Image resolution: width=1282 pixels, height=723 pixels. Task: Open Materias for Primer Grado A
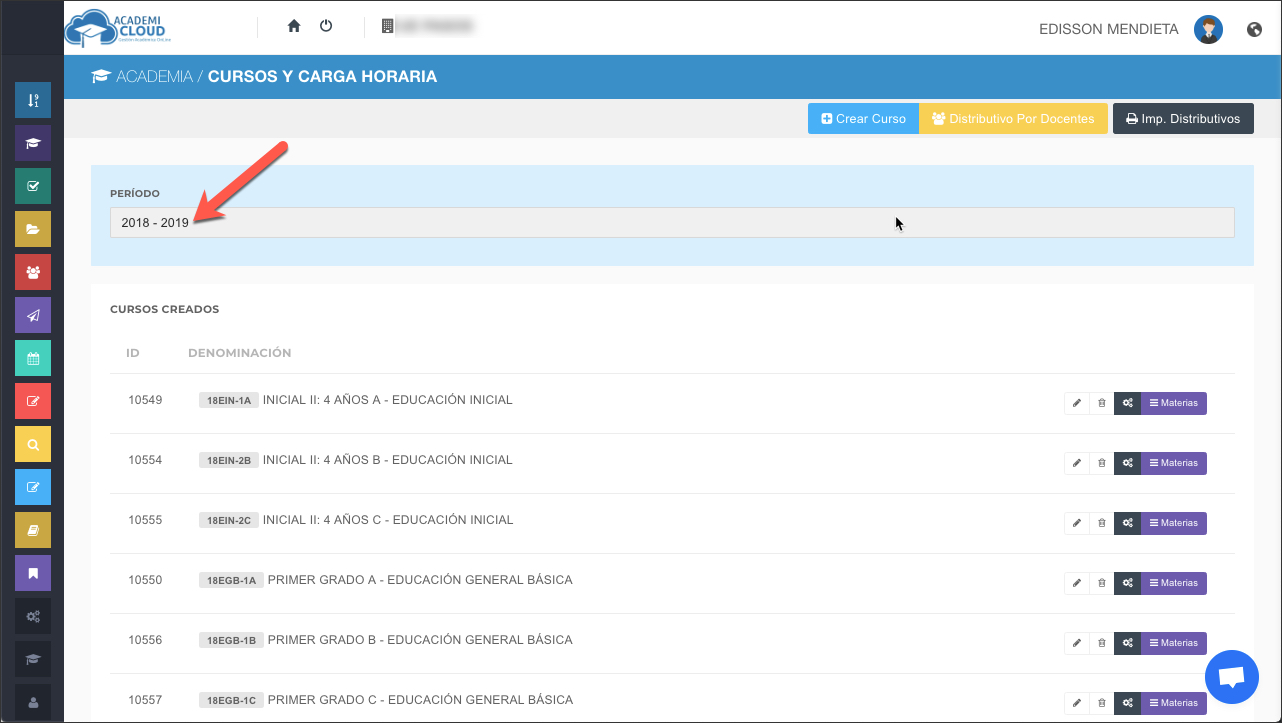tap(1173, 583)
